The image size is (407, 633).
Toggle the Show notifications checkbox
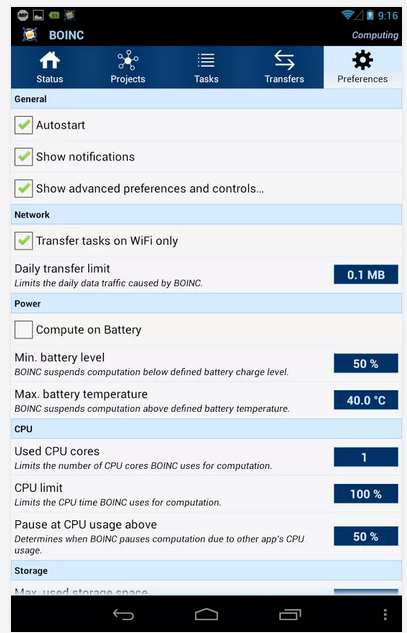pos(23,157)
